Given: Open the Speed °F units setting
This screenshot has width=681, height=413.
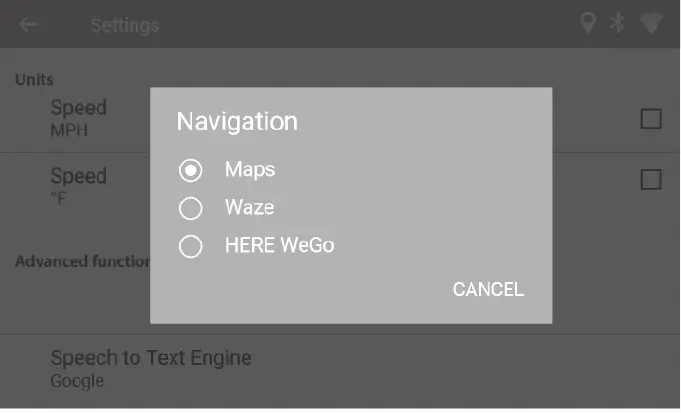Looking at the screenshot, I should 78,185.
